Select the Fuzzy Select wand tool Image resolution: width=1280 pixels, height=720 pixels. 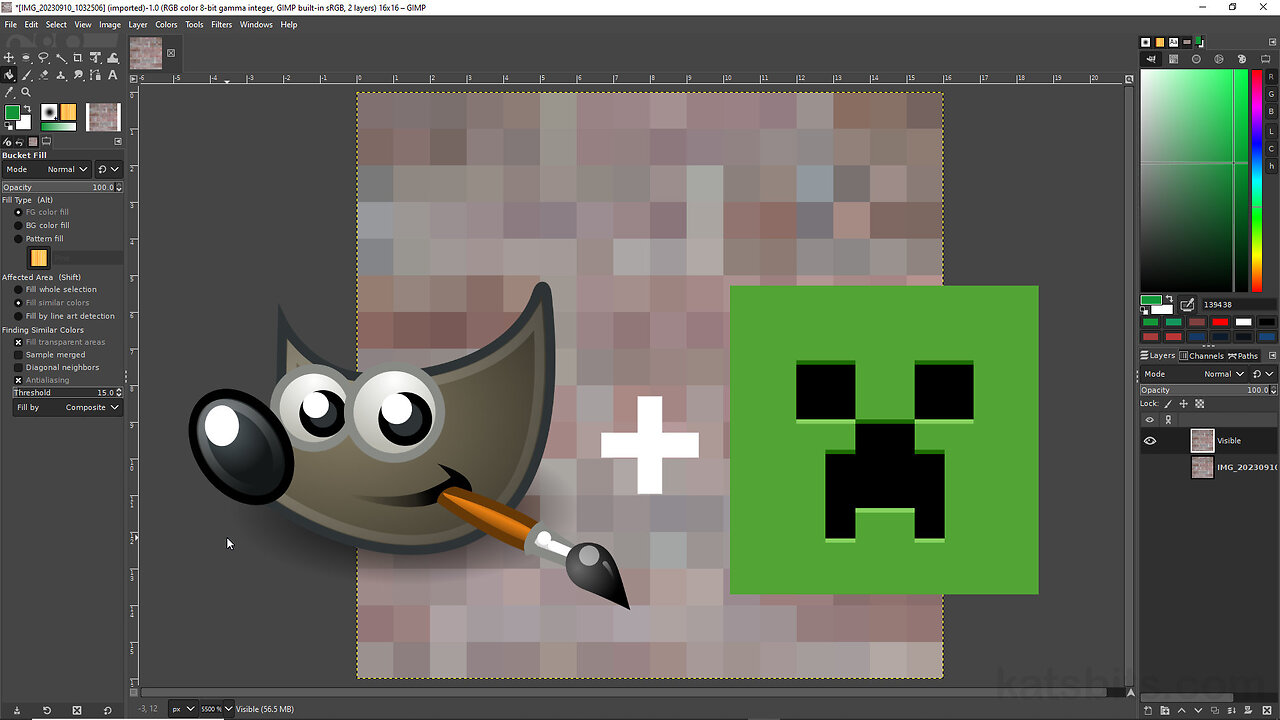click(61, 58)
